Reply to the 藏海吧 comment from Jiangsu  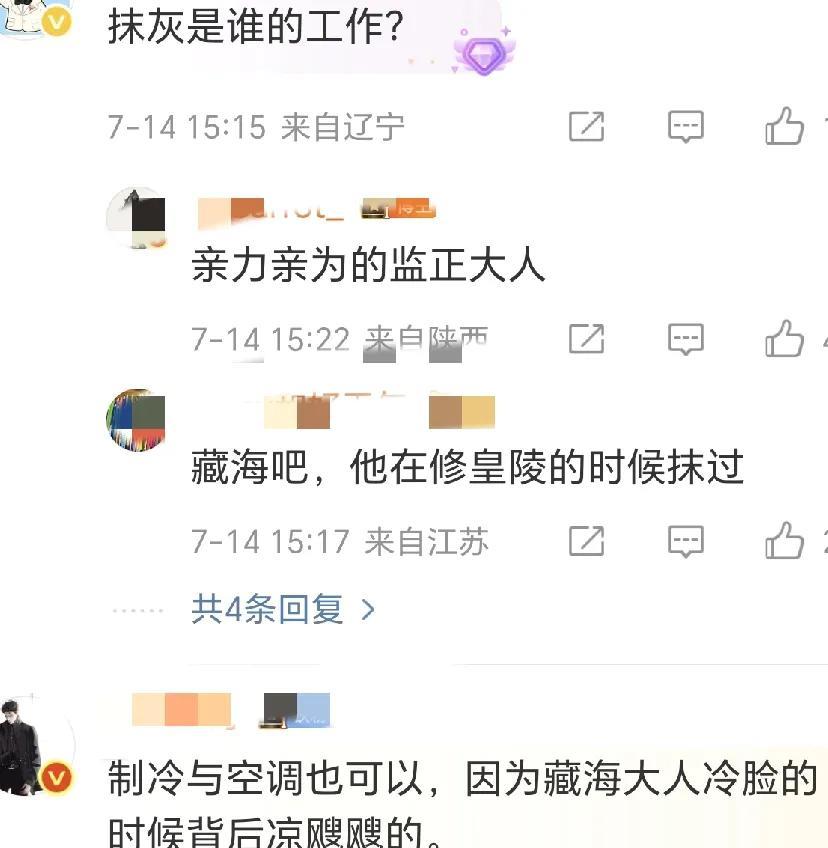pos(685,541)
